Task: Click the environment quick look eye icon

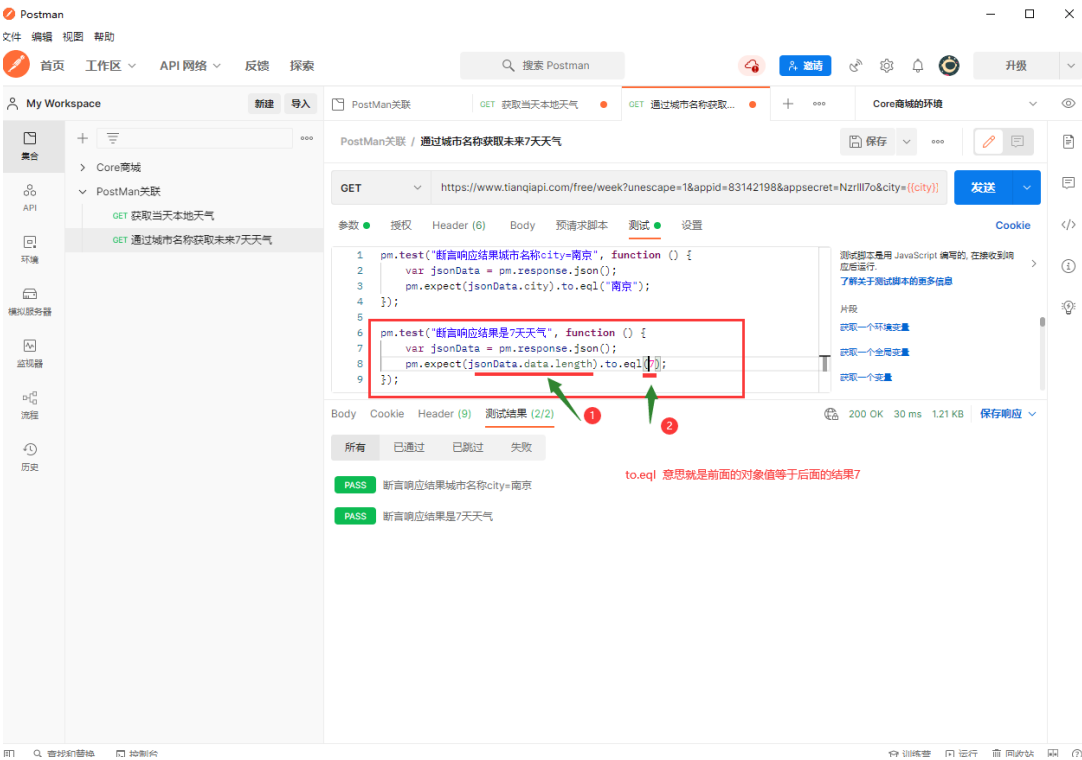Action: pos(1068,104)
